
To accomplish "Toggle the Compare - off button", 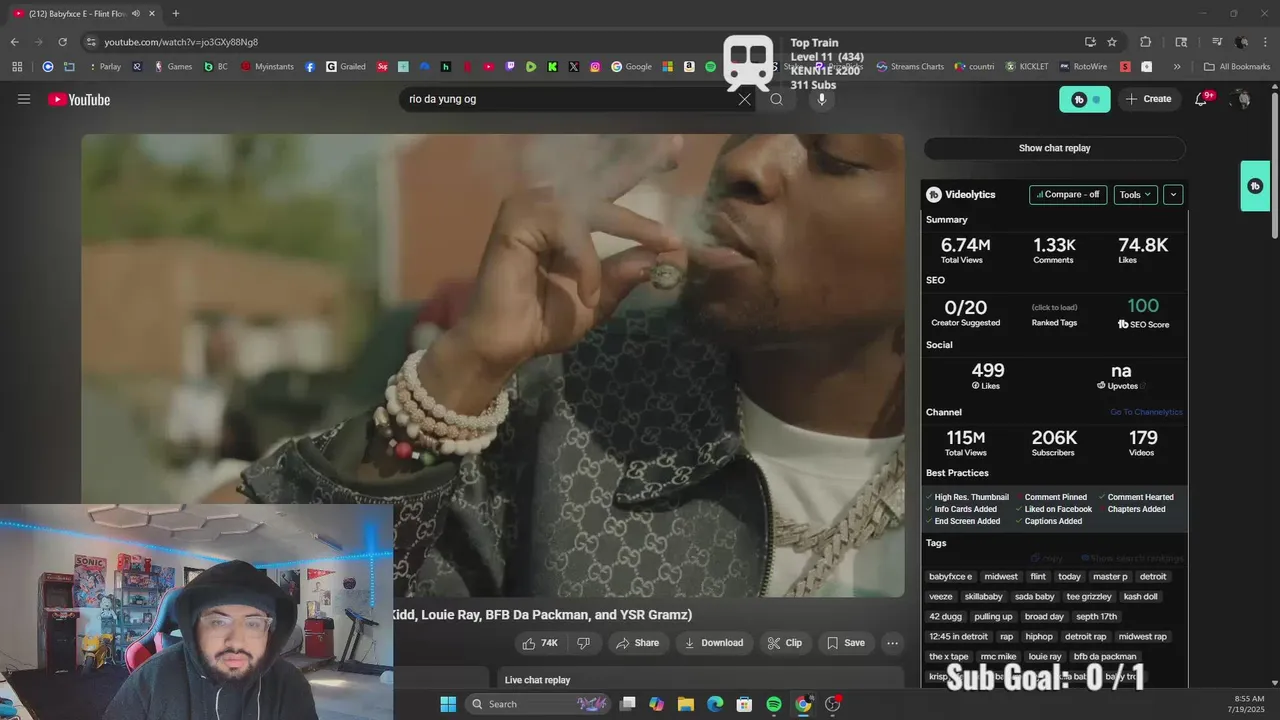I will pyautogui.click(x=1068, y=195).
